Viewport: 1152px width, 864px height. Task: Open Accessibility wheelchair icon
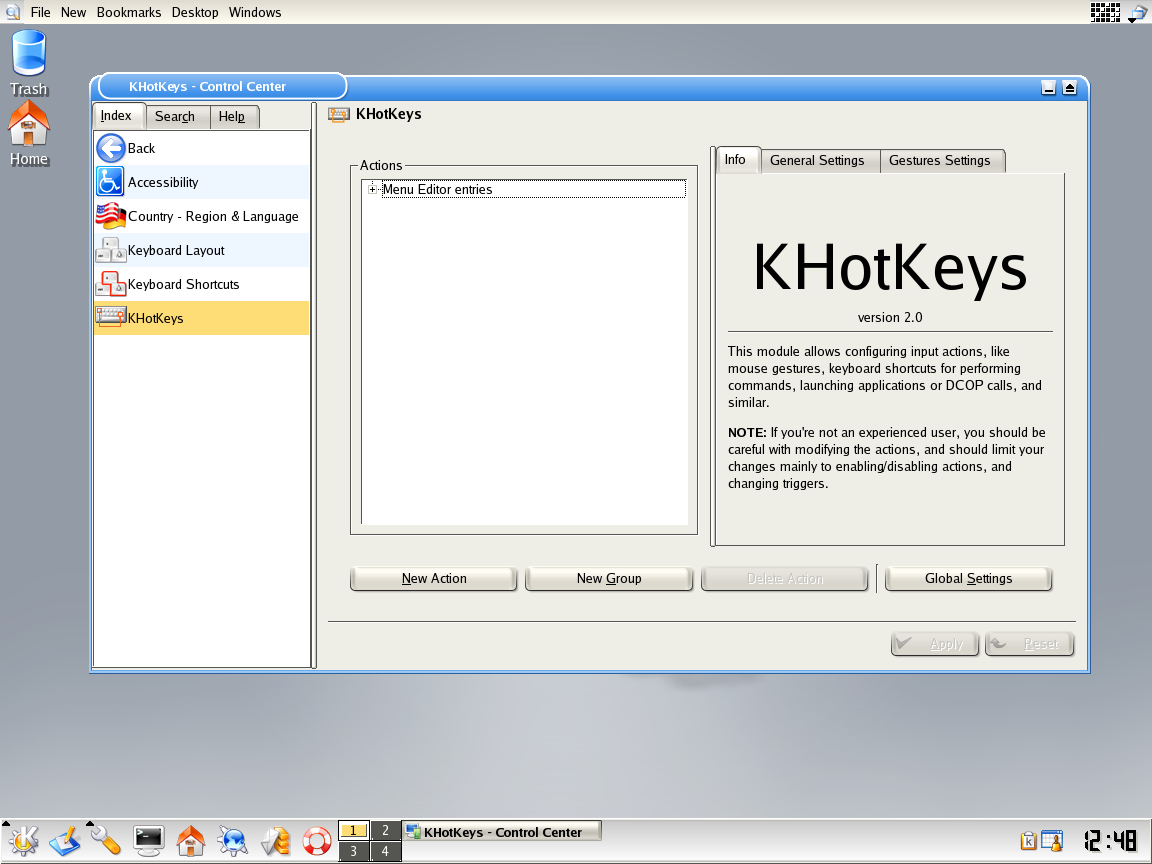110,182
